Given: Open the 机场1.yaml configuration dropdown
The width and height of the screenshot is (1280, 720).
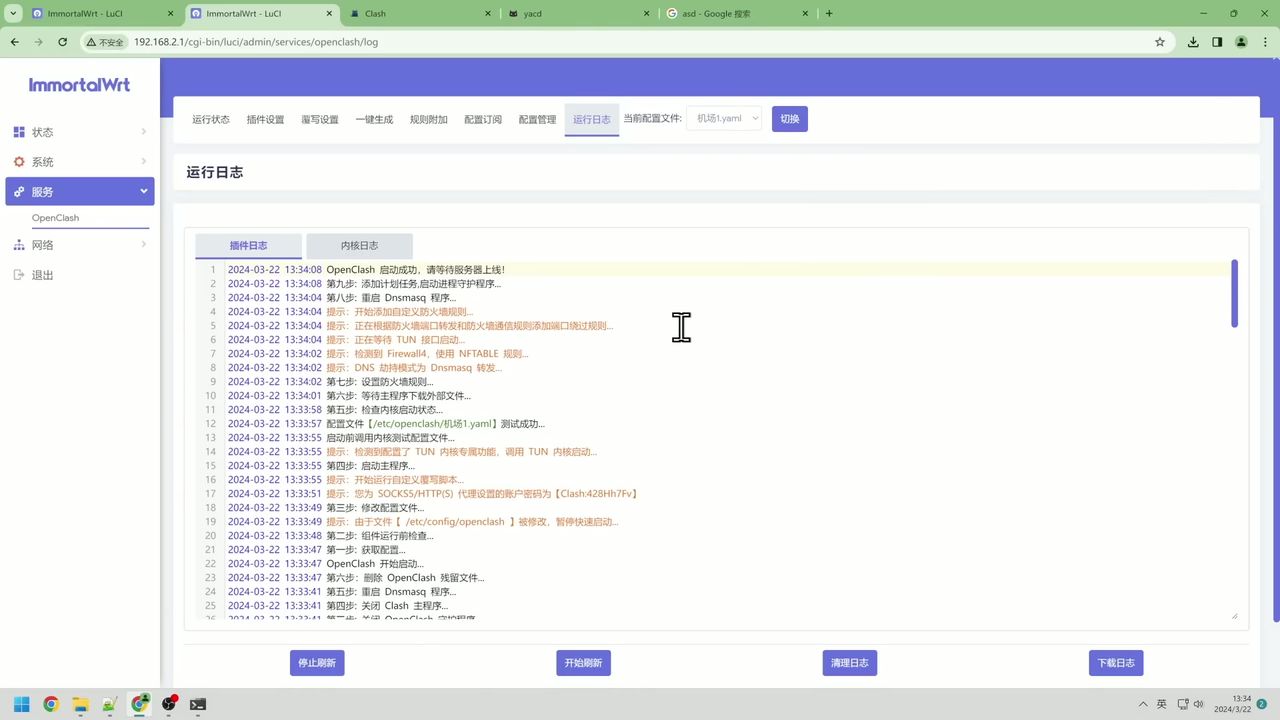Looking at the screenshot, I should [725, 118].
